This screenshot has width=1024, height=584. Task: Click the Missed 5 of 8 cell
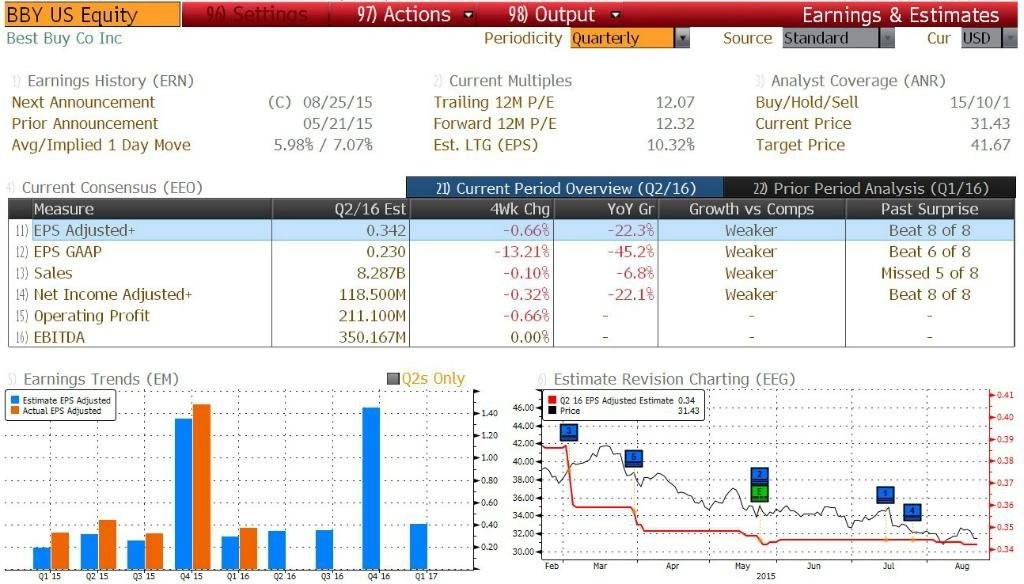(x=929, y=273)
